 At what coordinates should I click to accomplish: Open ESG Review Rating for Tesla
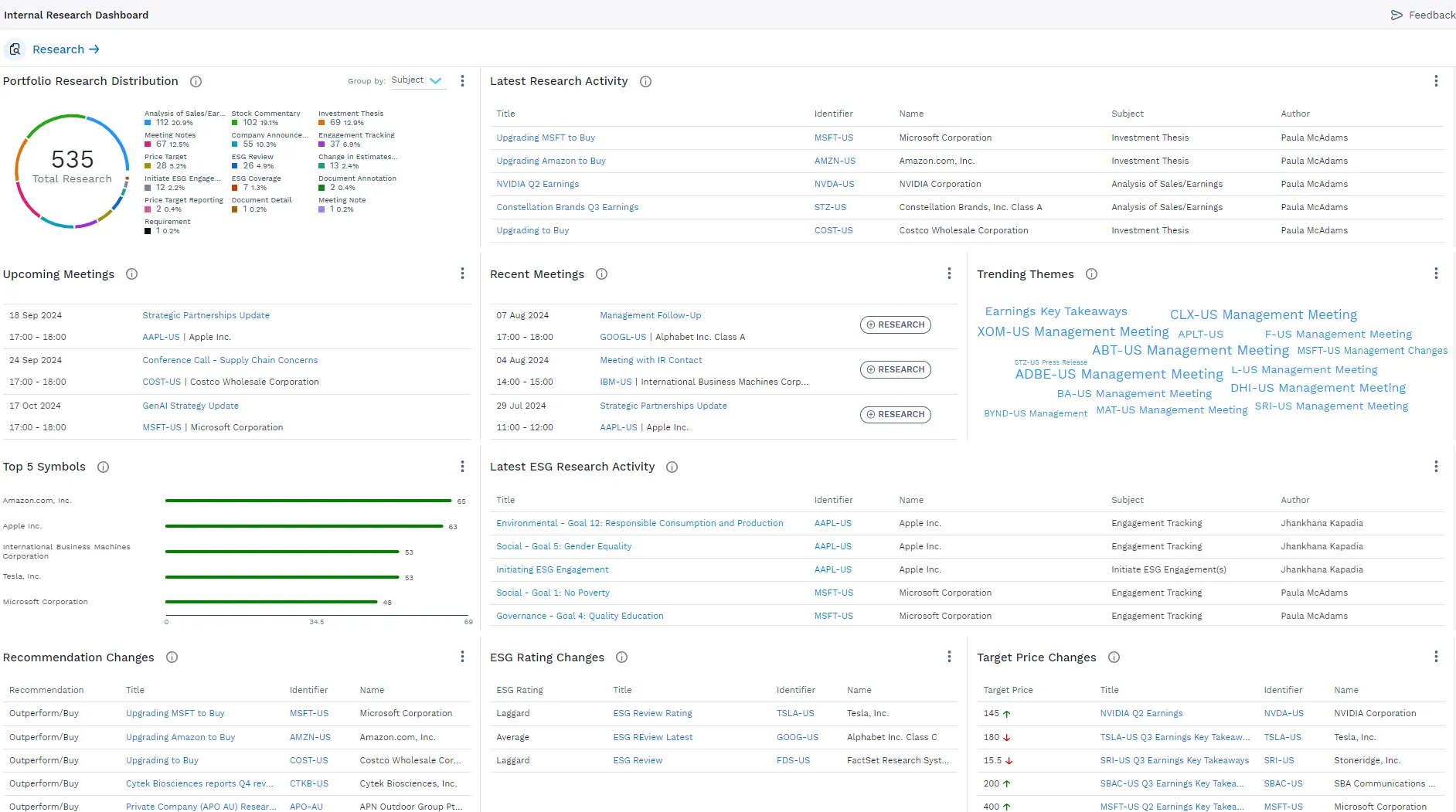[652, 713]
